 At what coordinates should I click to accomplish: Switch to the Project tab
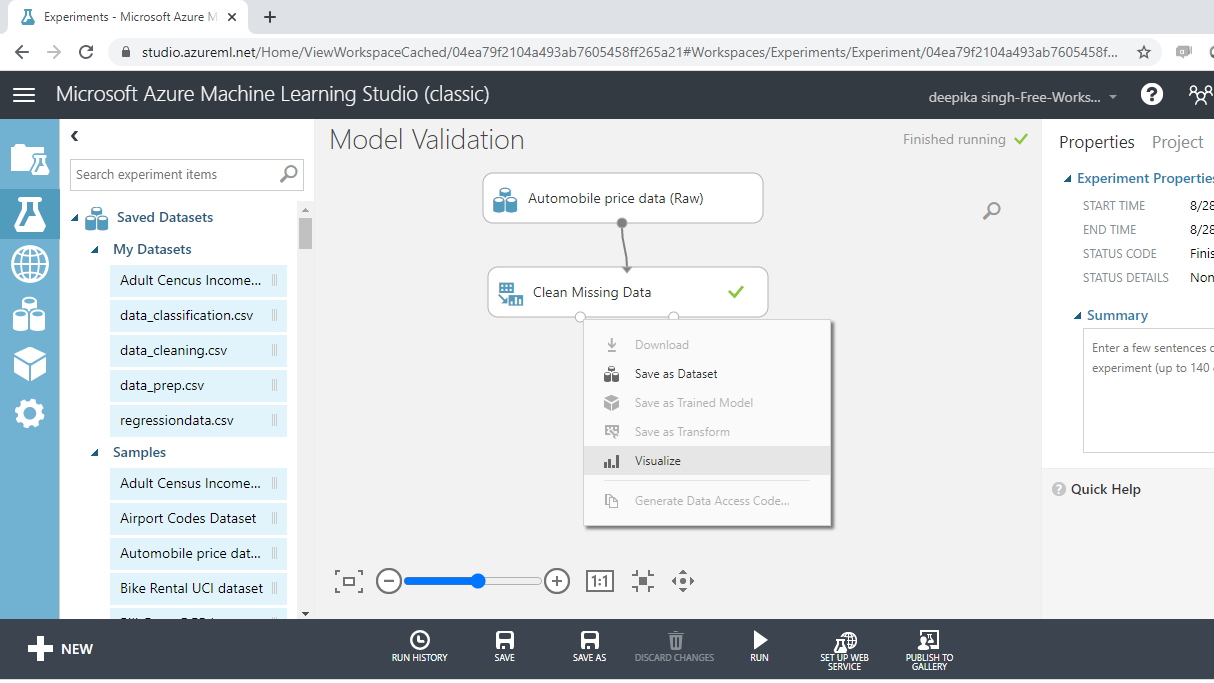[x=1177, y=142]
